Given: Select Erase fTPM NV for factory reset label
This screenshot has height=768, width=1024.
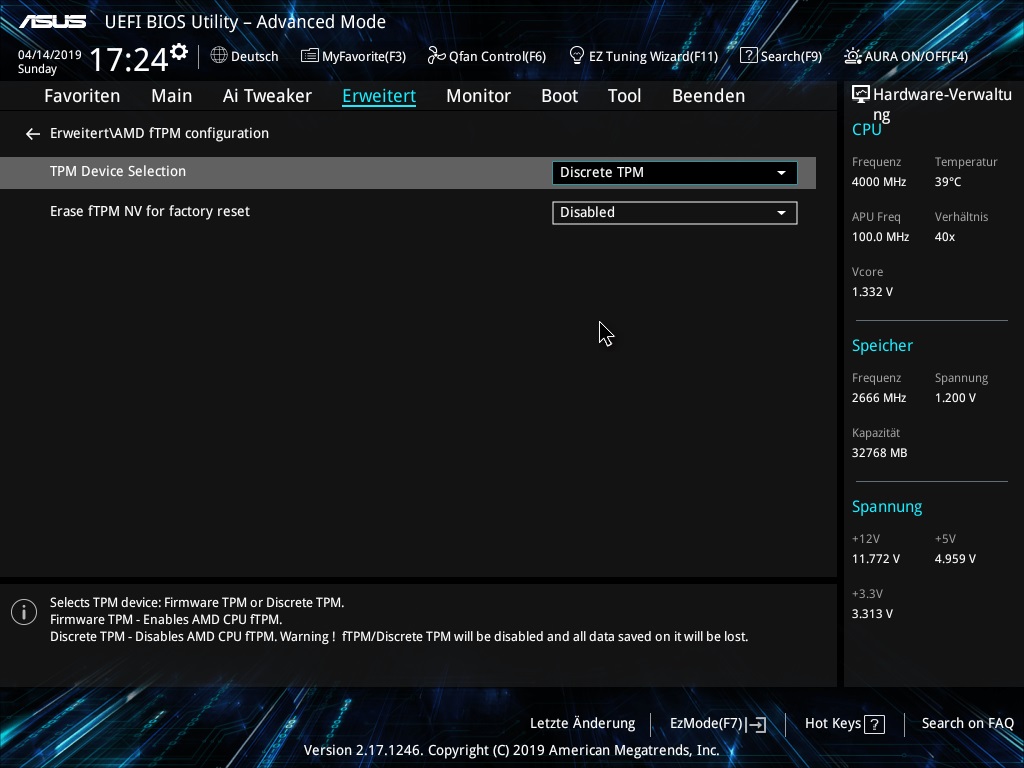Looking at the screenshot, I should (x=150, y=212).
